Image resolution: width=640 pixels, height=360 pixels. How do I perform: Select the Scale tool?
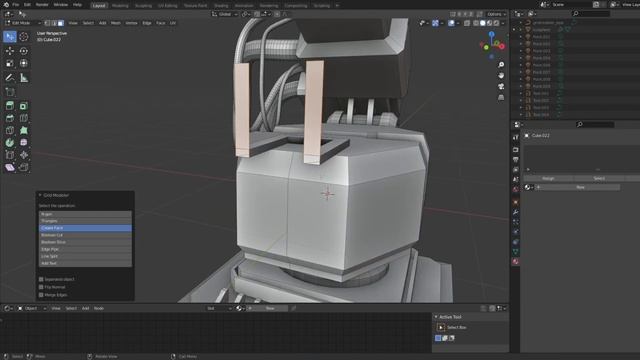10,63
